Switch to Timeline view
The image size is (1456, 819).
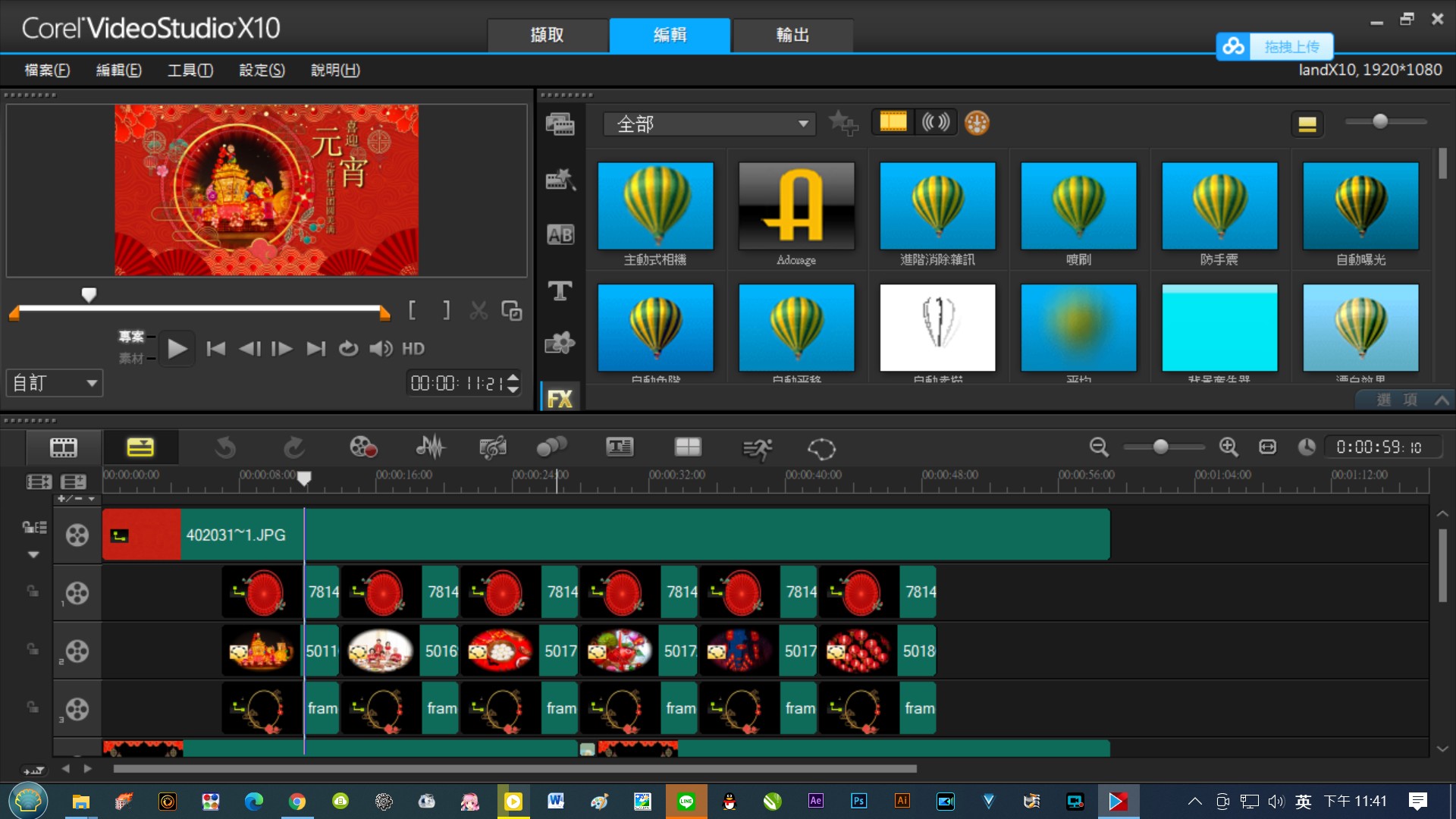140,447
